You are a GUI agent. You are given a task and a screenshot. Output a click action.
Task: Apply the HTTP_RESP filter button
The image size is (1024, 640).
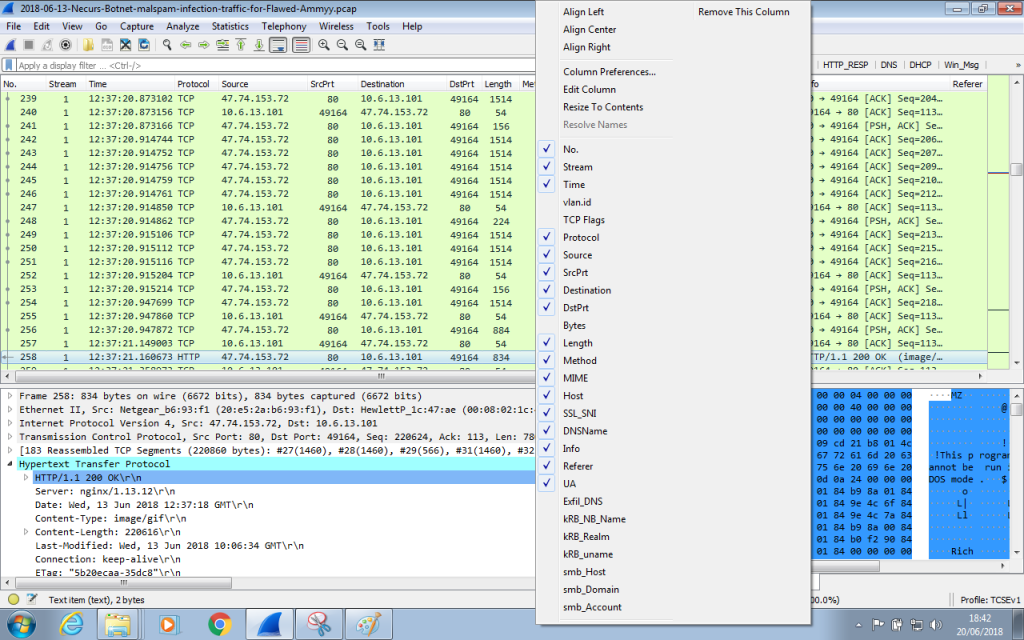(845, 65)
